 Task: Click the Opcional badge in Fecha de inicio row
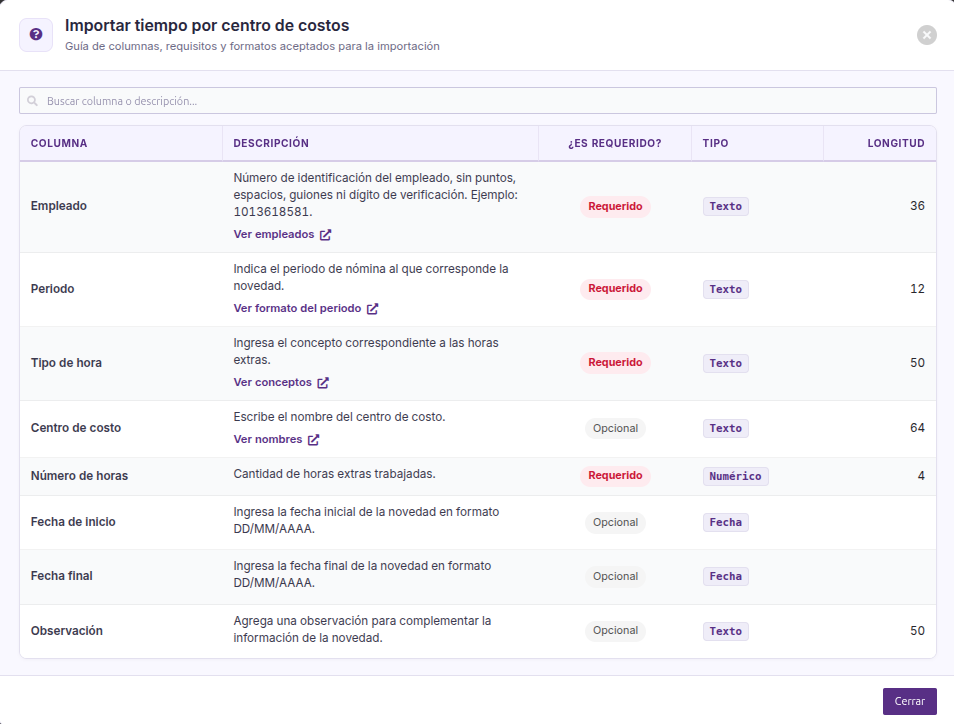pyautogui.click(x=615, y=523)
